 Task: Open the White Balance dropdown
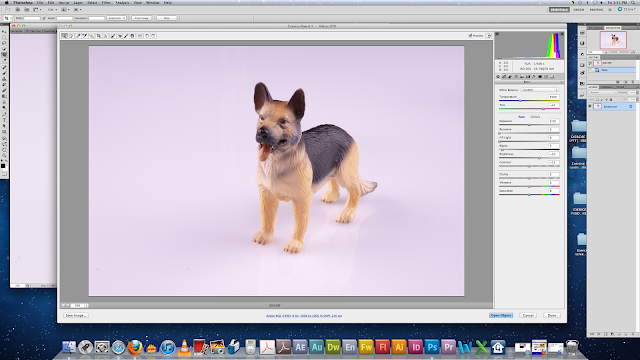coord(540,90)
